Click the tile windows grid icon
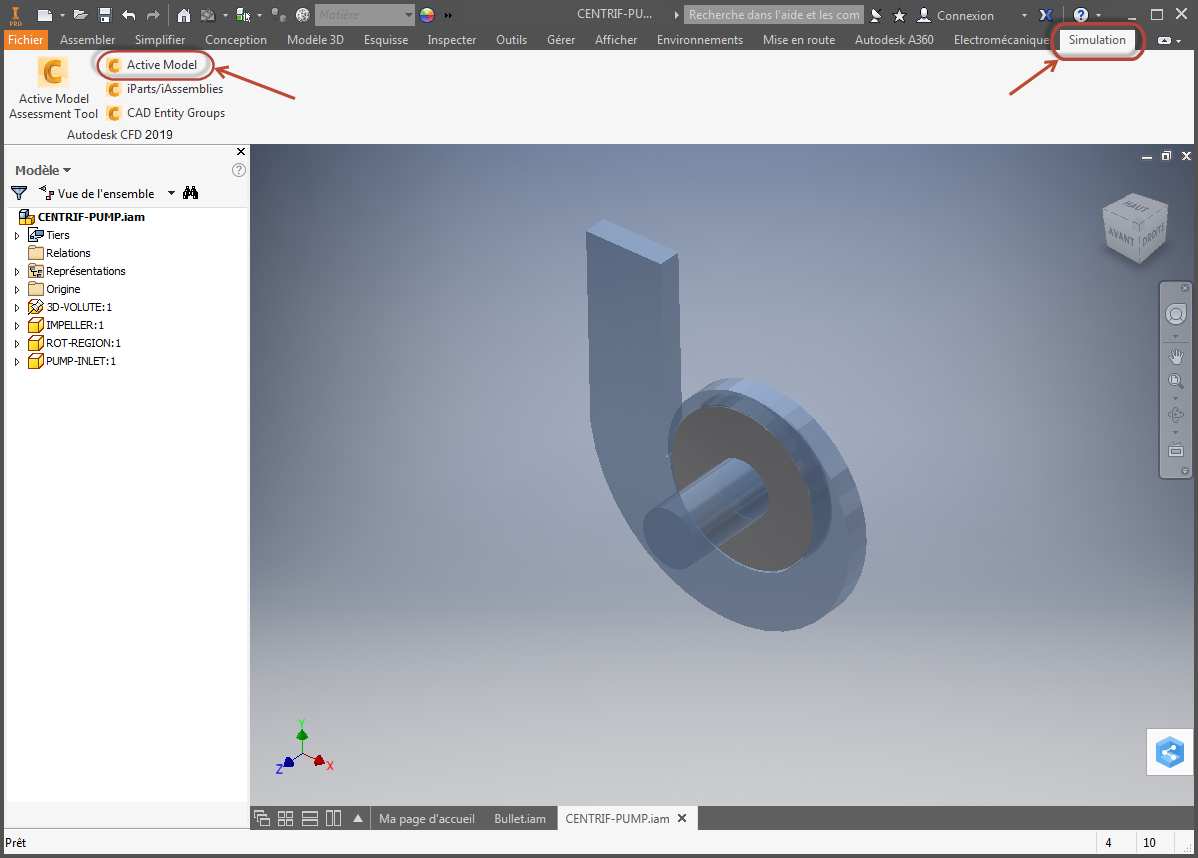The width and height of the screenshot is (1198, 858). click(286, 818)
